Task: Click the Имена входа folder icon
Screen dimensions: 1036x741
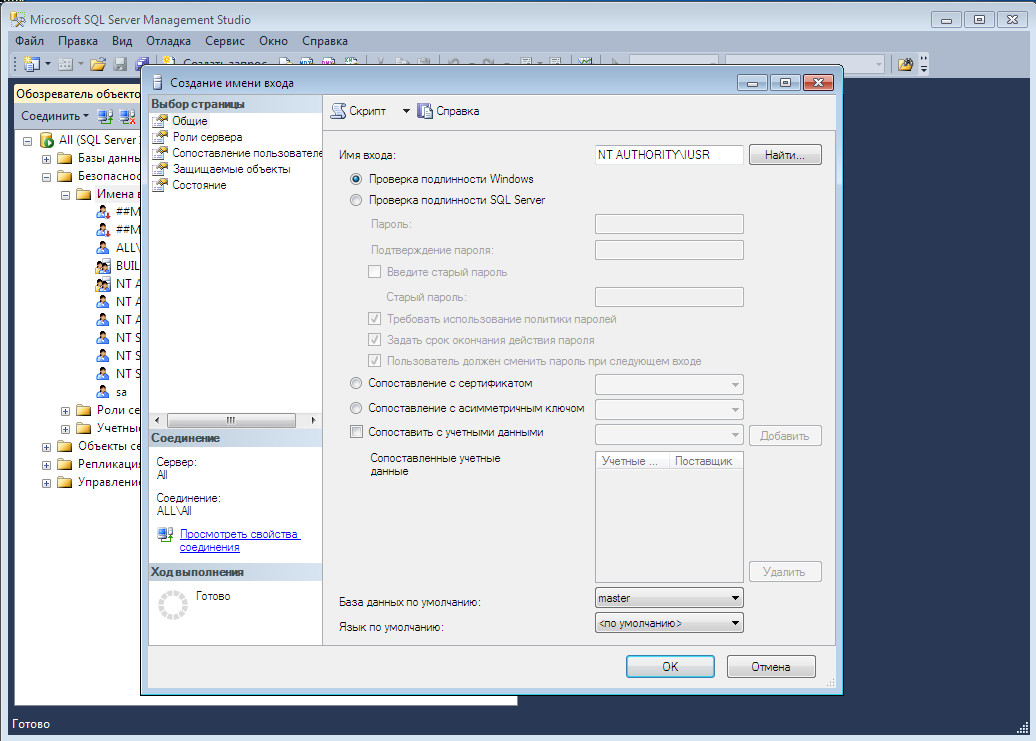Action: coord(84,194)
